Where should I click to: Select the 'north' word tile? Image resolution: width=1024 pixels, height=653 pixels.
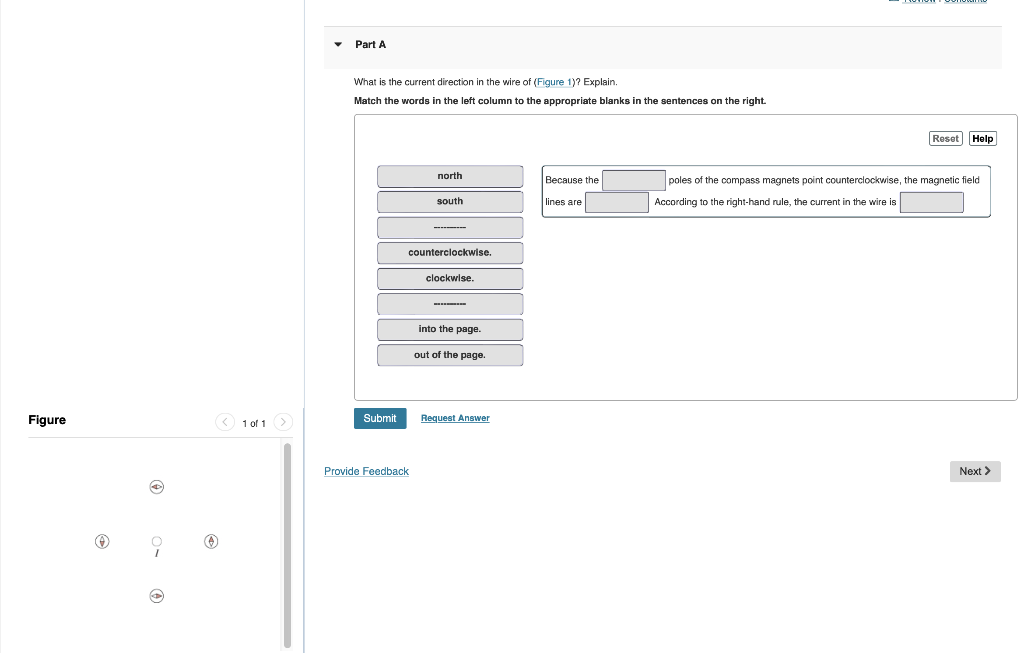(450, 176)
